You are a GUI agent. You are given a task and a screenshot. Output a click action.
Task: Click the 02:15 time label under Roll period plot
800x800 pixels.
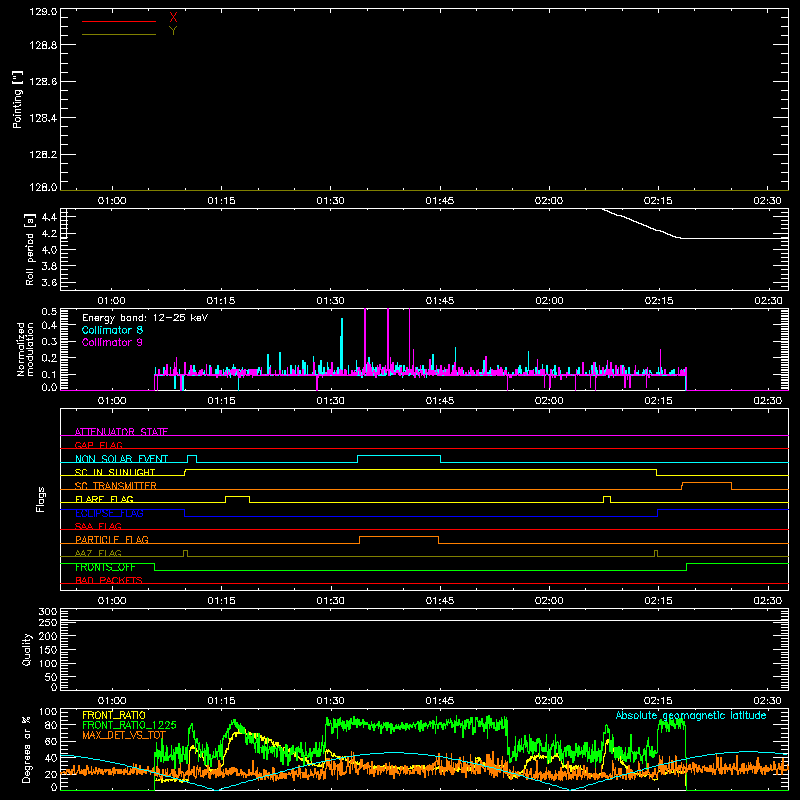659,301
